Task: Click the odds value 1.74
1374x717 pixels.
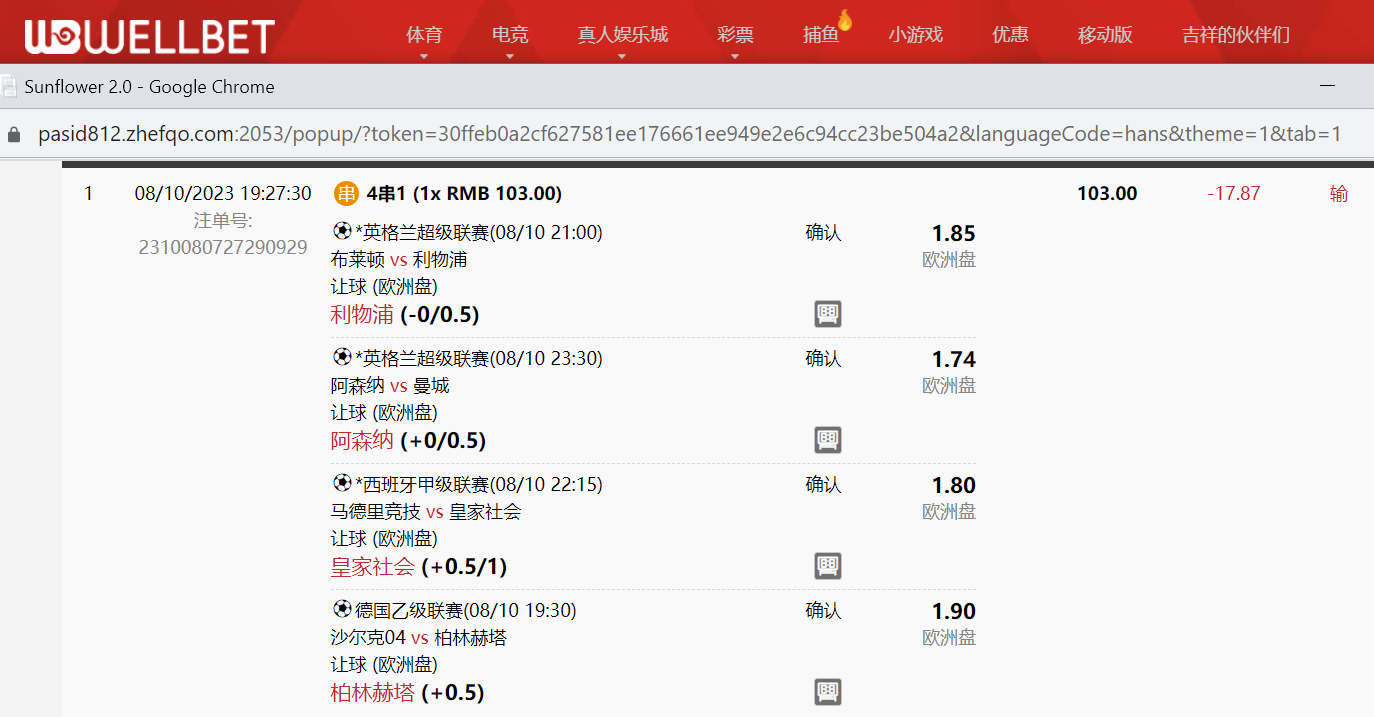Action: [953, 359]
